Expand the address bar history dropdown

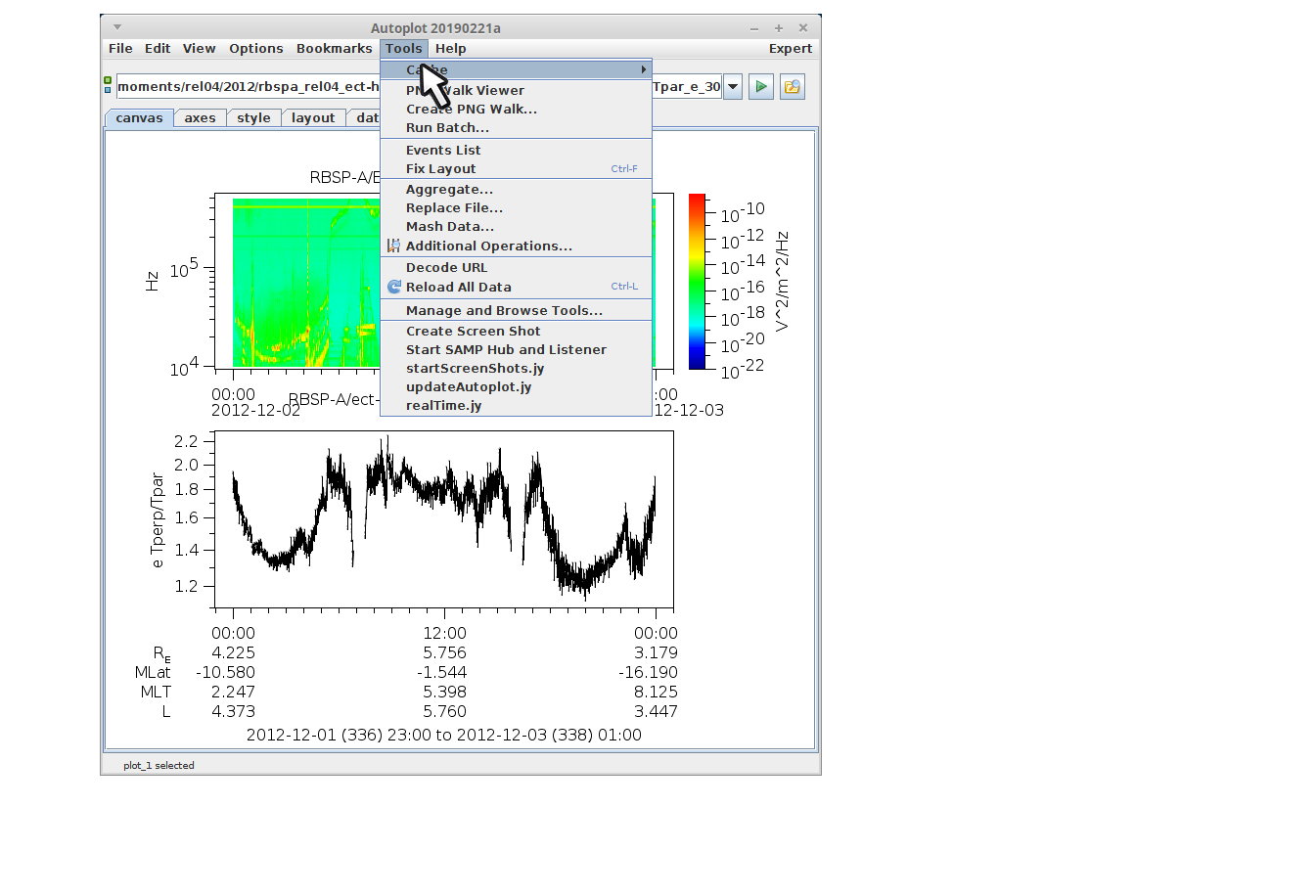click(732, 87)
